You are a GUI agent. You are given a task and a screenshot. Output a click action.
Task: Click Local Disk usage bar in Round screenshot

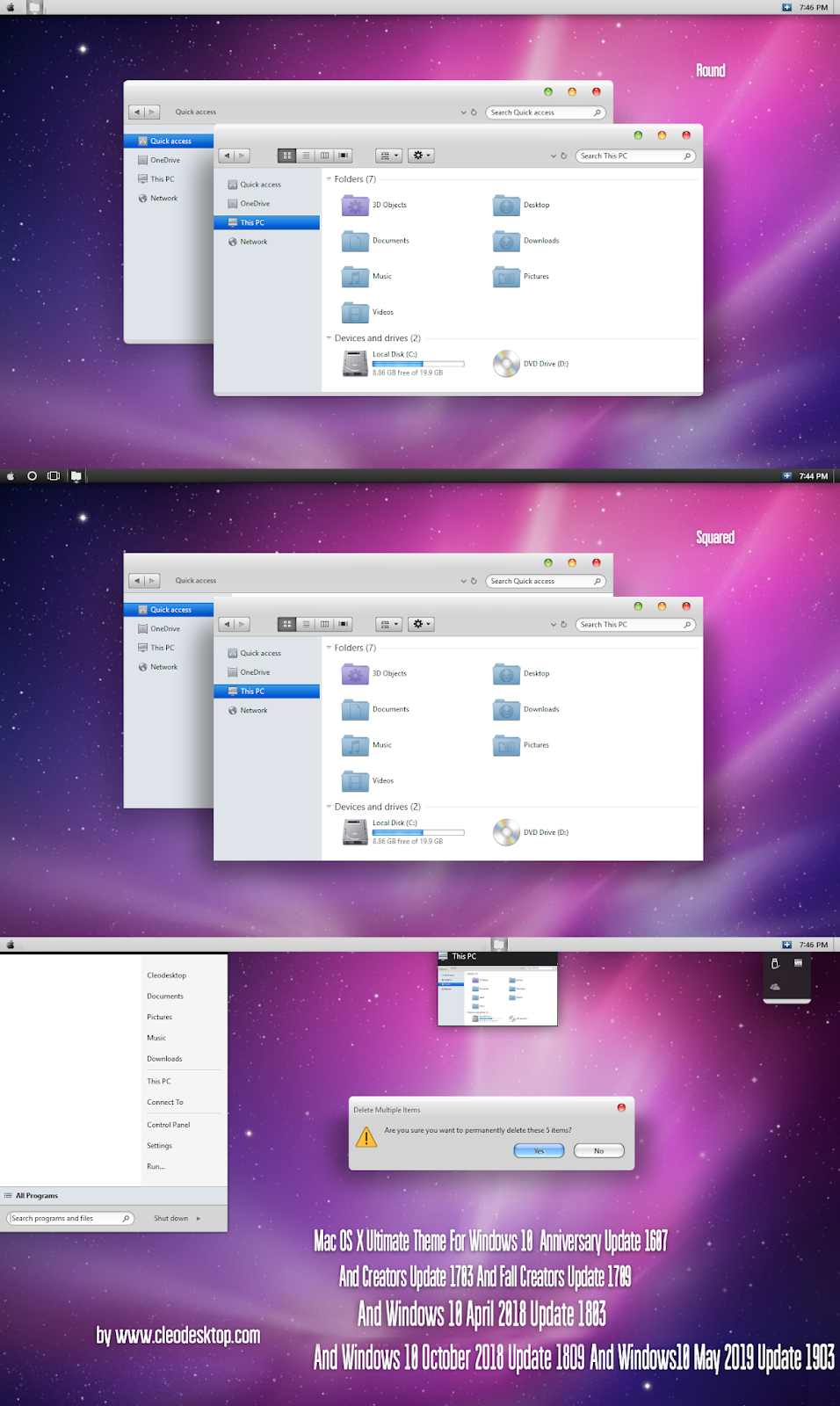tap(418, 364)
